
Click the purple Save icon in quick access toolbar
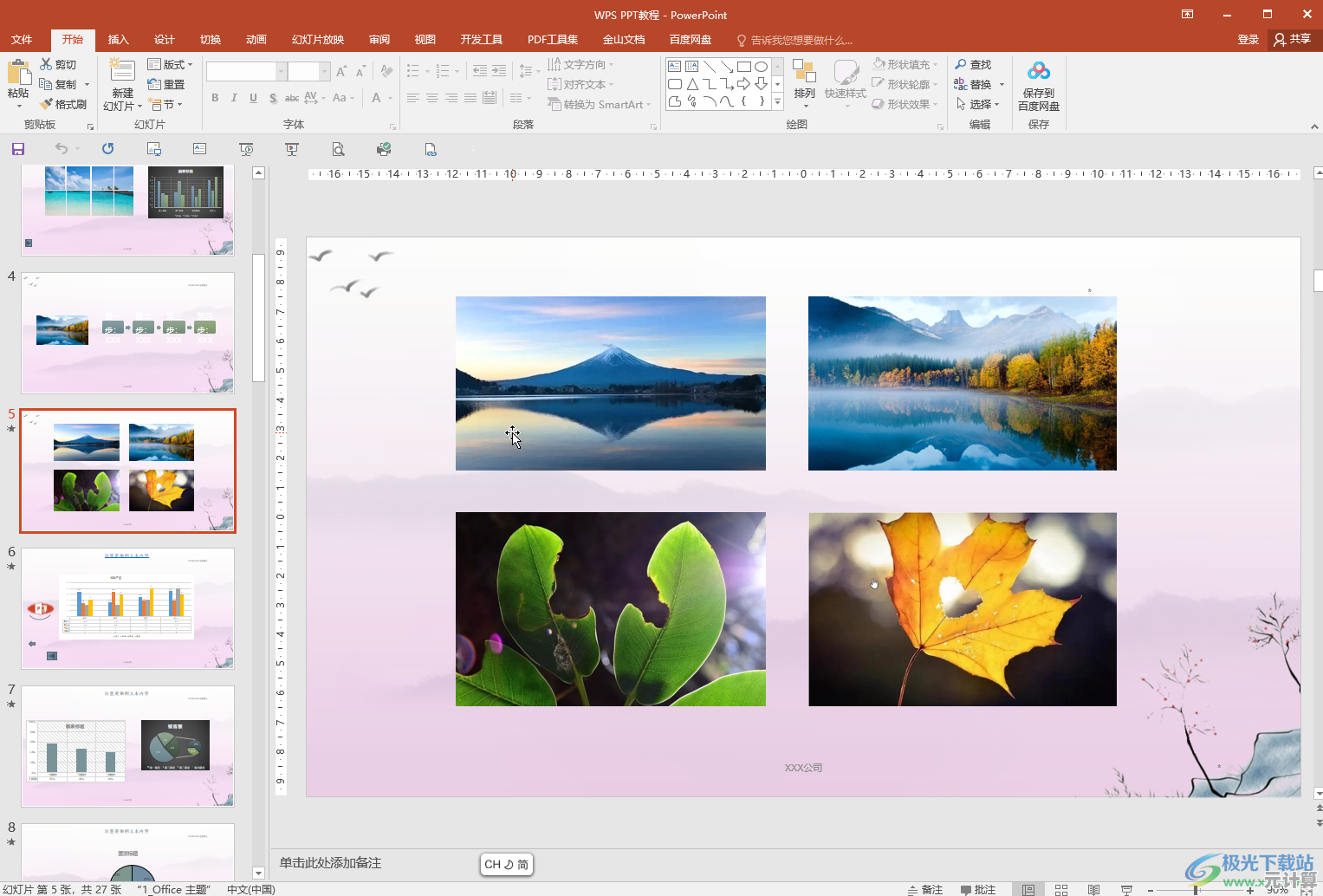[x=18, y=149]
